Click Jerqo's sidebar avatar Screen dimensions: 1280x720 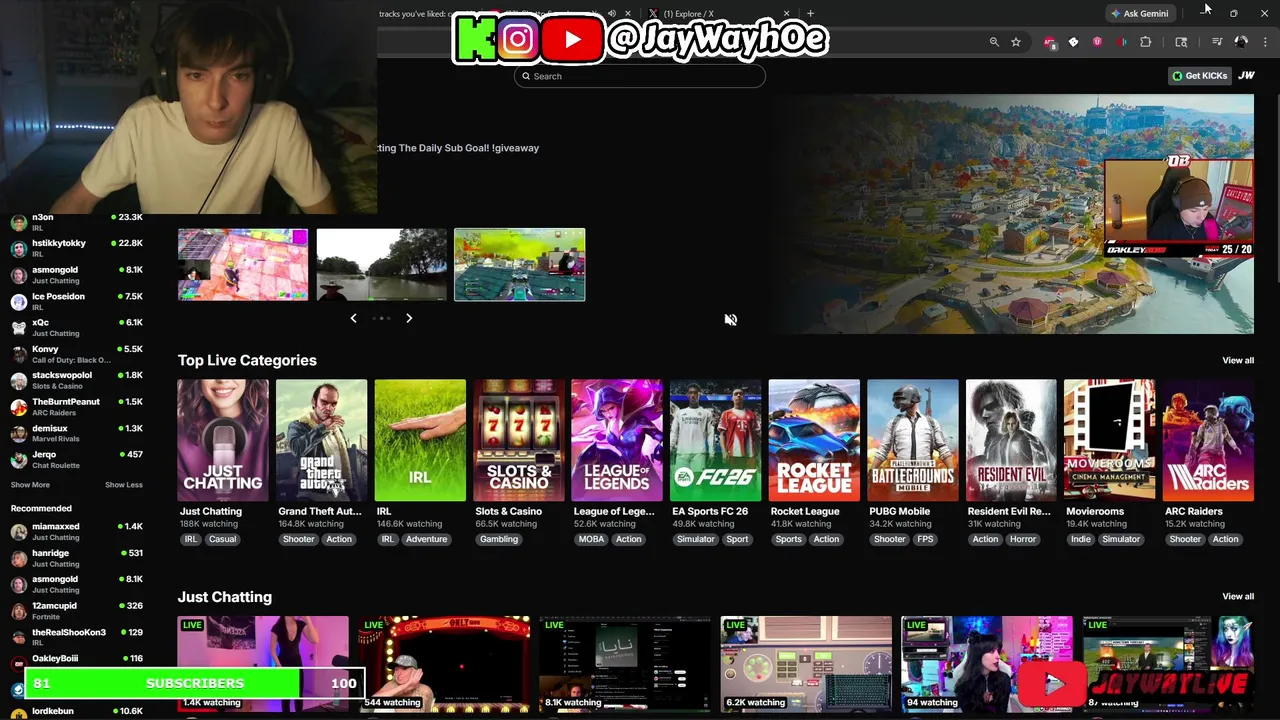pos(19,460)
